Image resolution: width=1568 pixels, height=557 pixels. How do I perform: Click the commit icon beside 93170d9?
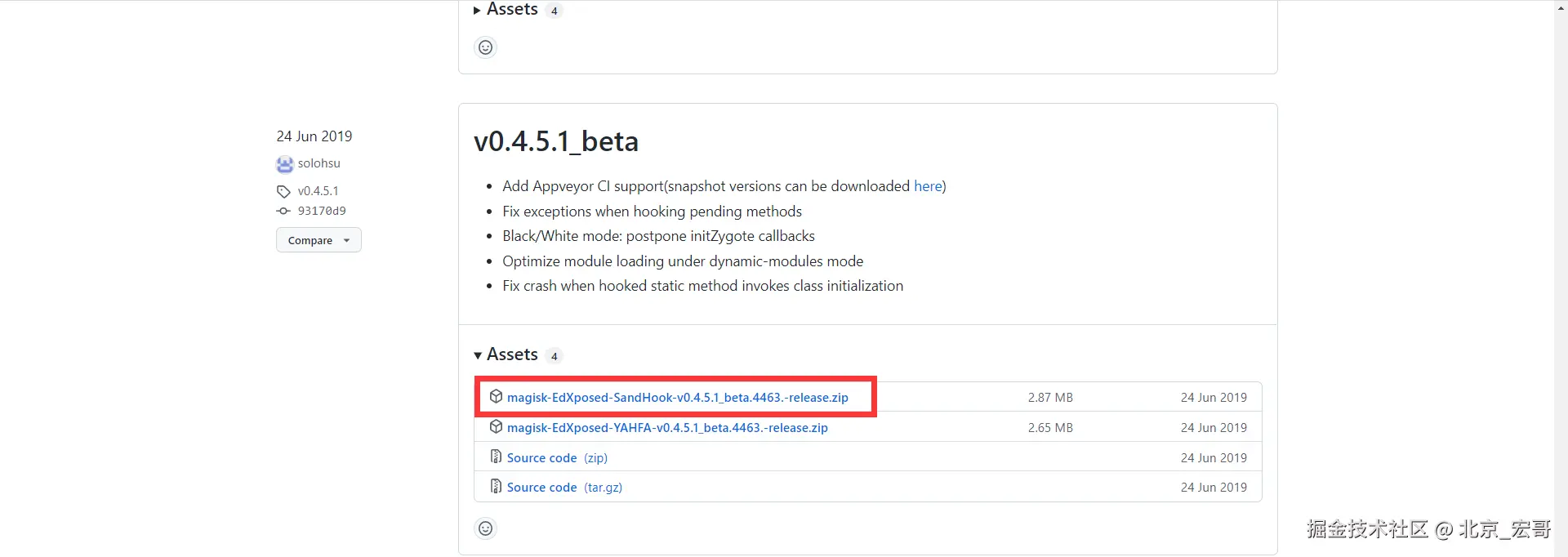[x=283, y=211]
